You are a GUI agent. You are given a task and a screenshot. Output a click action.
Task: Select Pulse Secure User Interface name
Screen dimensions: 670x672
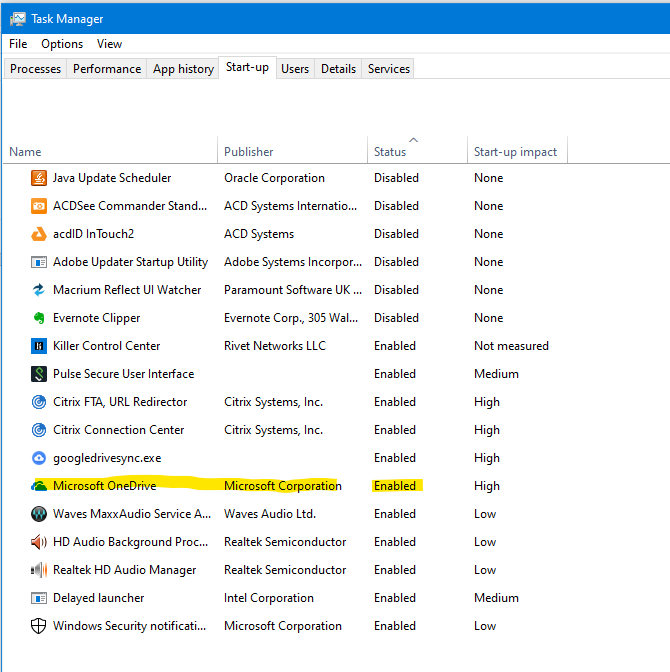123,374
